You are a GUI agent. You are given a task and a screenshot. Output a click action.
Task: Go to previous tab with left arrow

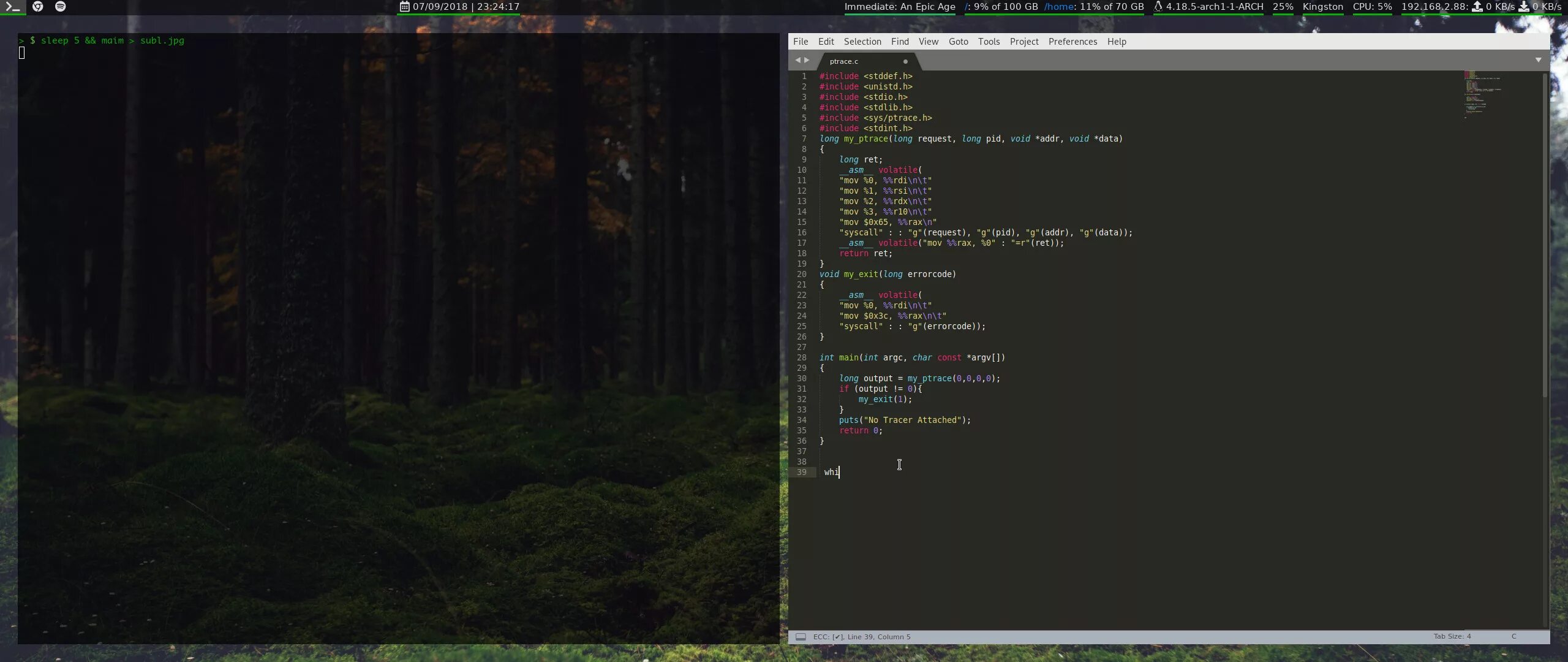[797, 60]
